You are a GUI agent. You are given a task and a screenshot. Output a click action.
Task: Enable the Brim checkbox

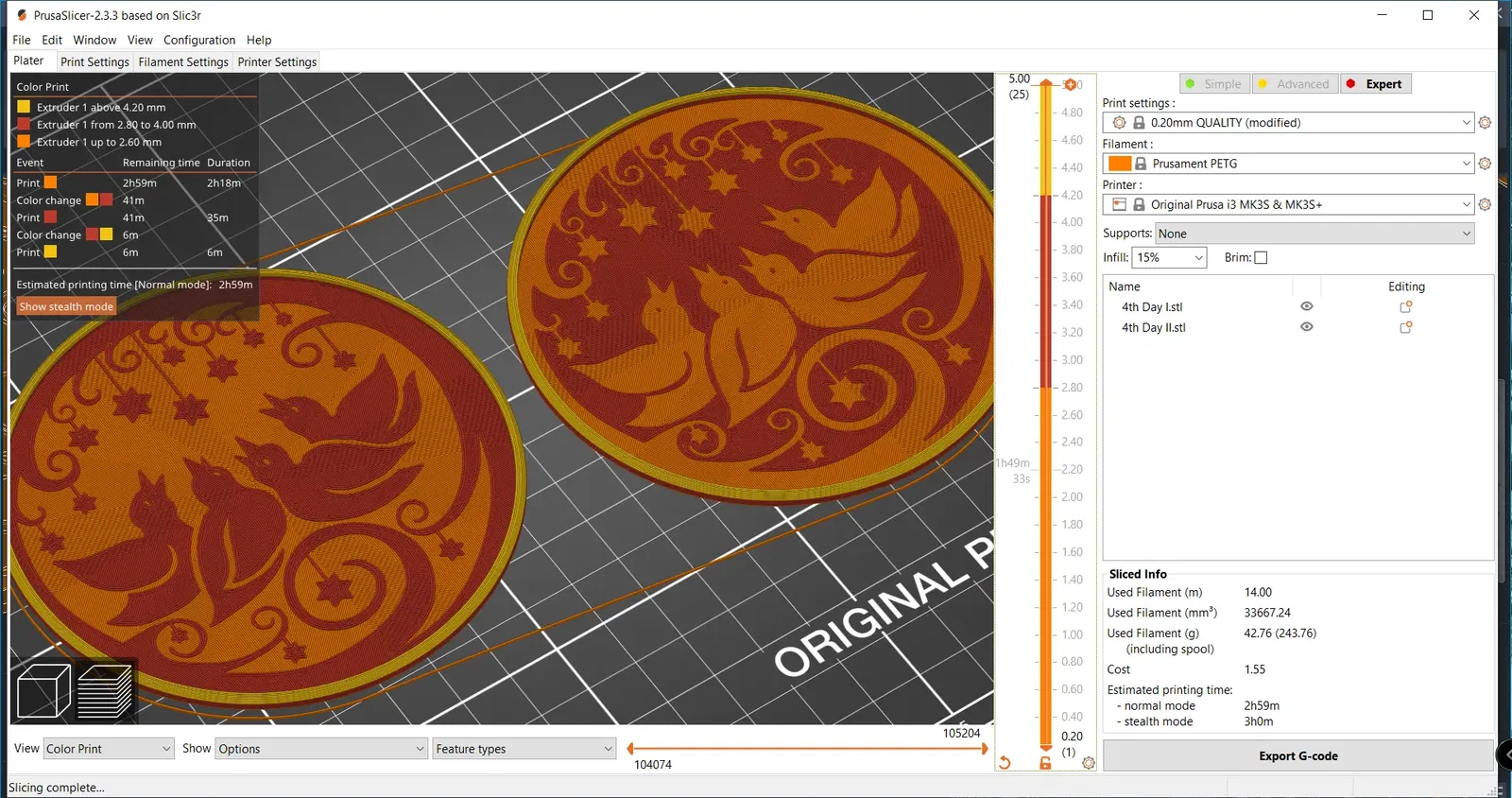point(1261,257)
